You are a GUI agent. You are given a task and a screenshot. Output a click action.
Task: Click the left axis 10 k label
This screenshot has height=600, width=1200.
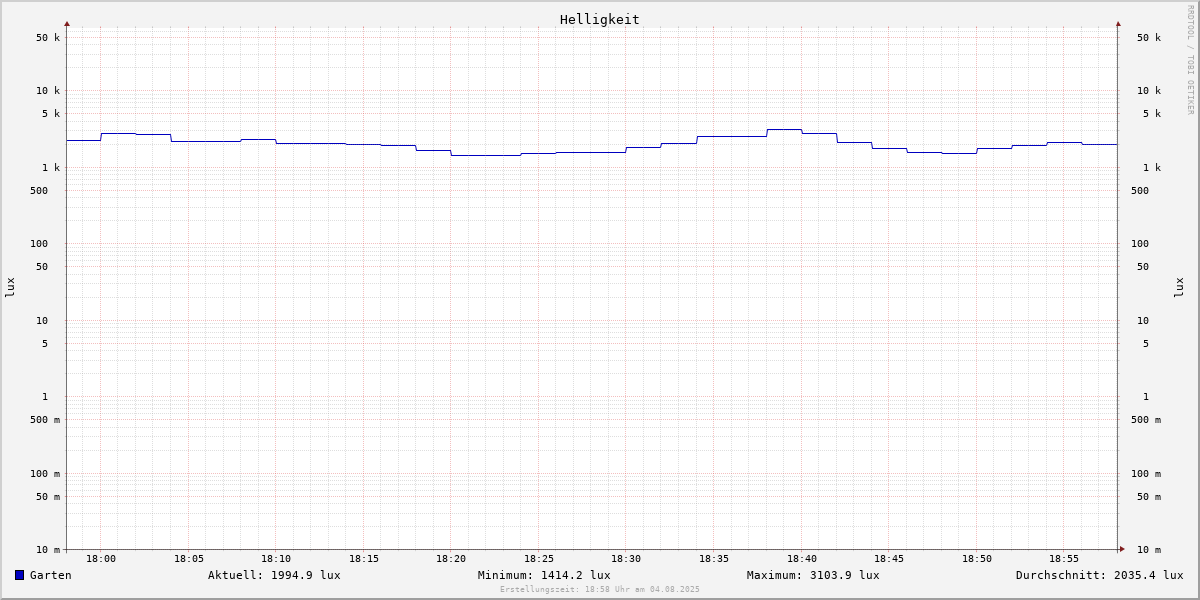coord(48,91)
